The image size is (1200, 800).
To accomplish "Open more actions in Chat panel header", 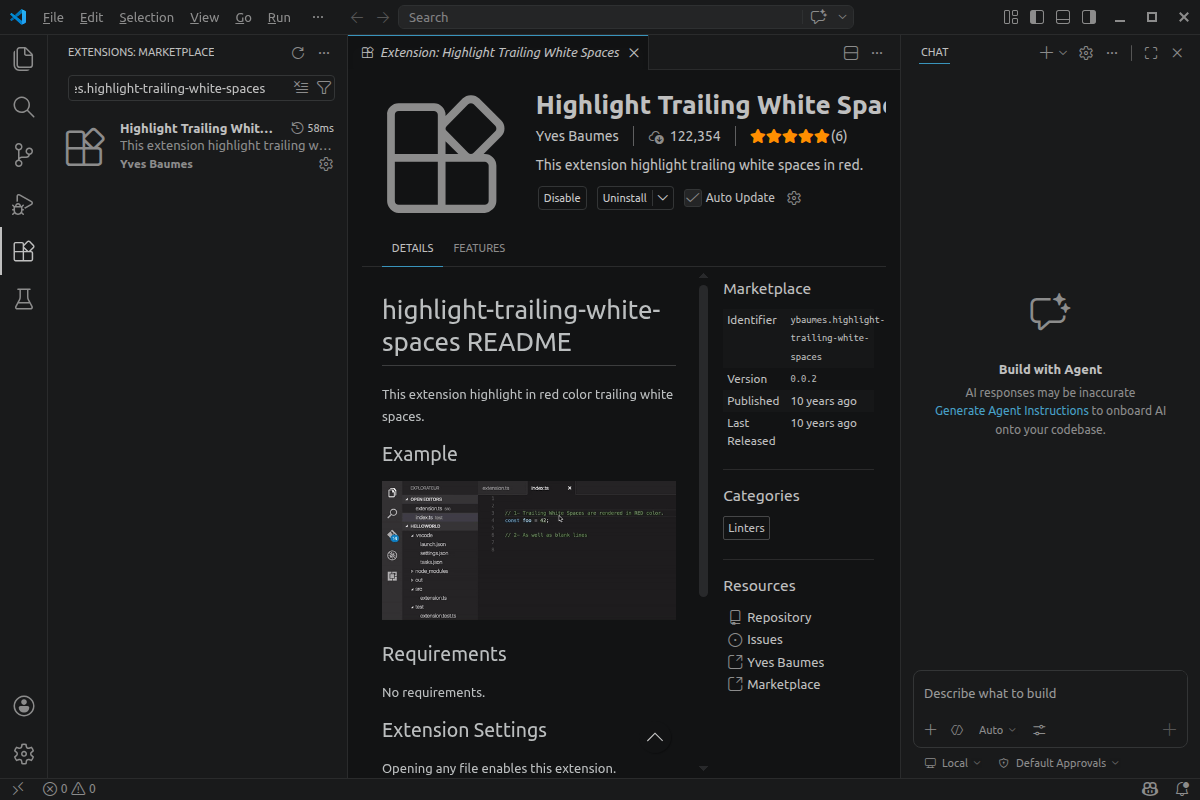I will point(1112,53).
